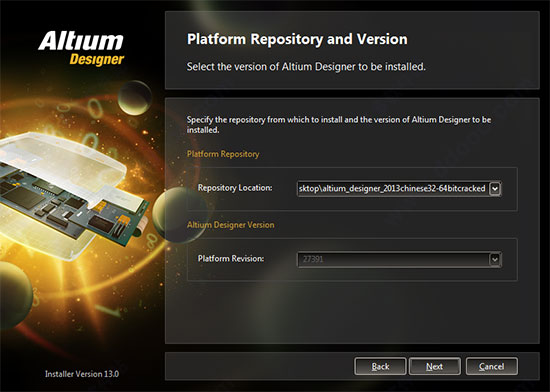Click the Platform Repository section label
550x392 pixels.
coord(223,154)
